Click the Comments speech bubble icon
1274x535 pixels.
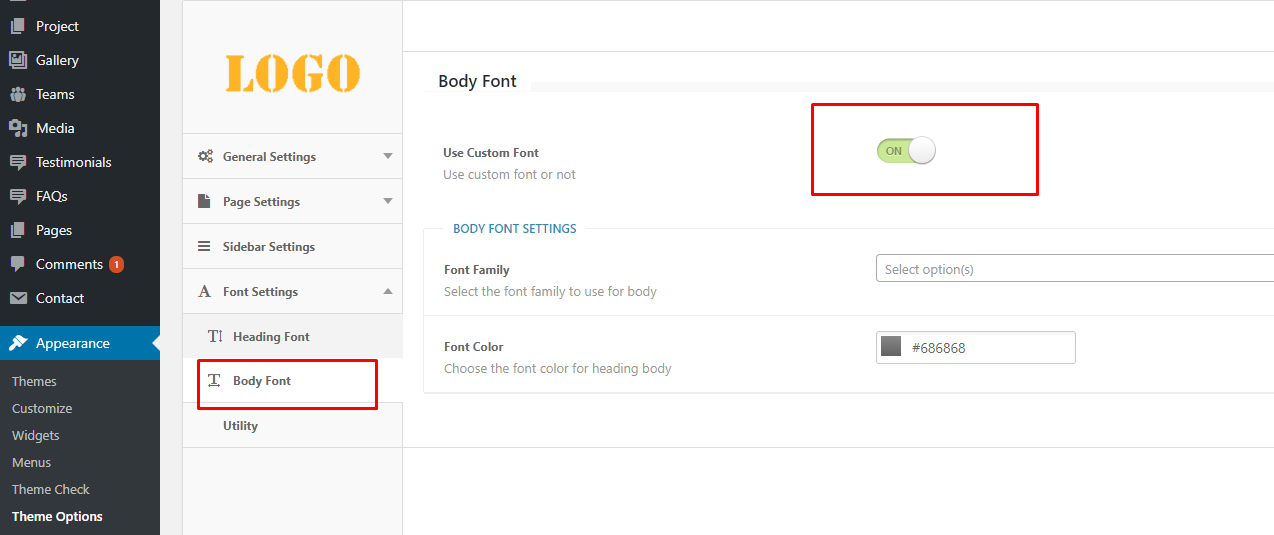pos(18,264)
